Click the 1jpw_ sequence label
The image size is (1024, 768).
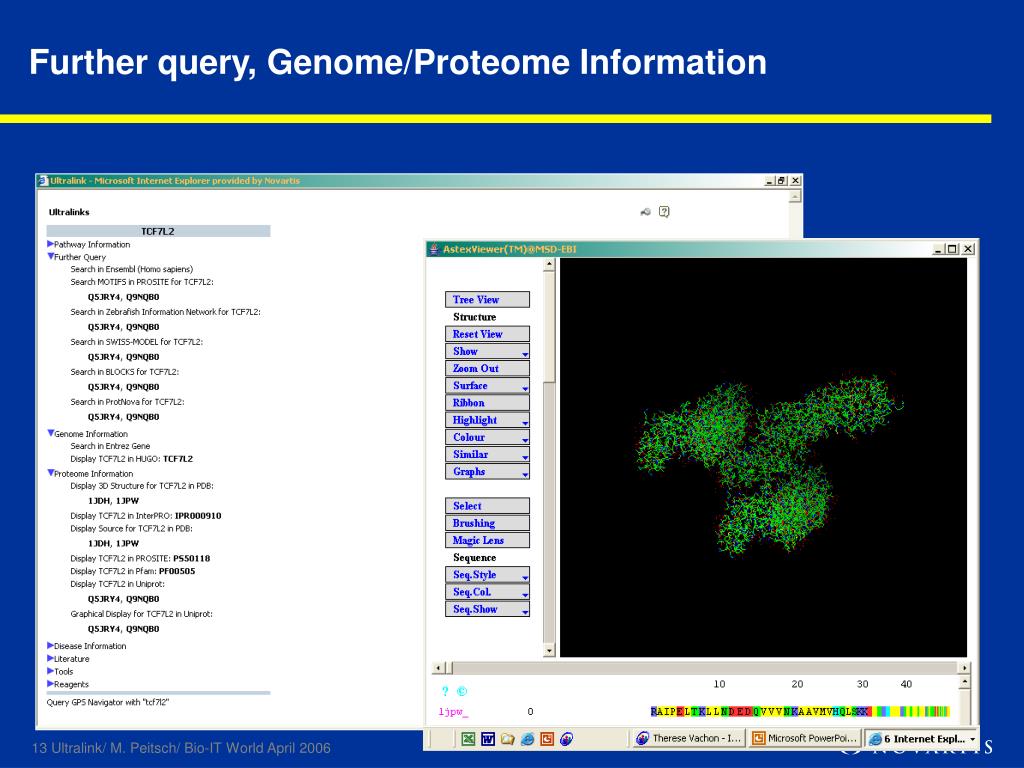pyautogui.click(x=453, y=712)
